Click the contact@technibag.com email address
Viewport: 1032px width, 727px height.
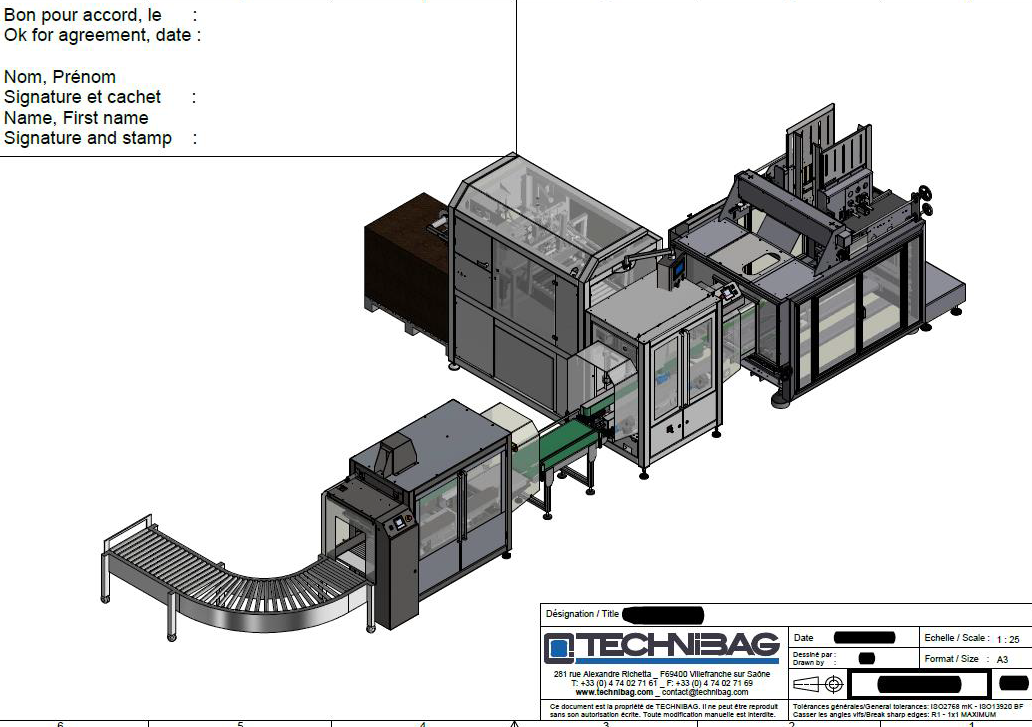706,692
